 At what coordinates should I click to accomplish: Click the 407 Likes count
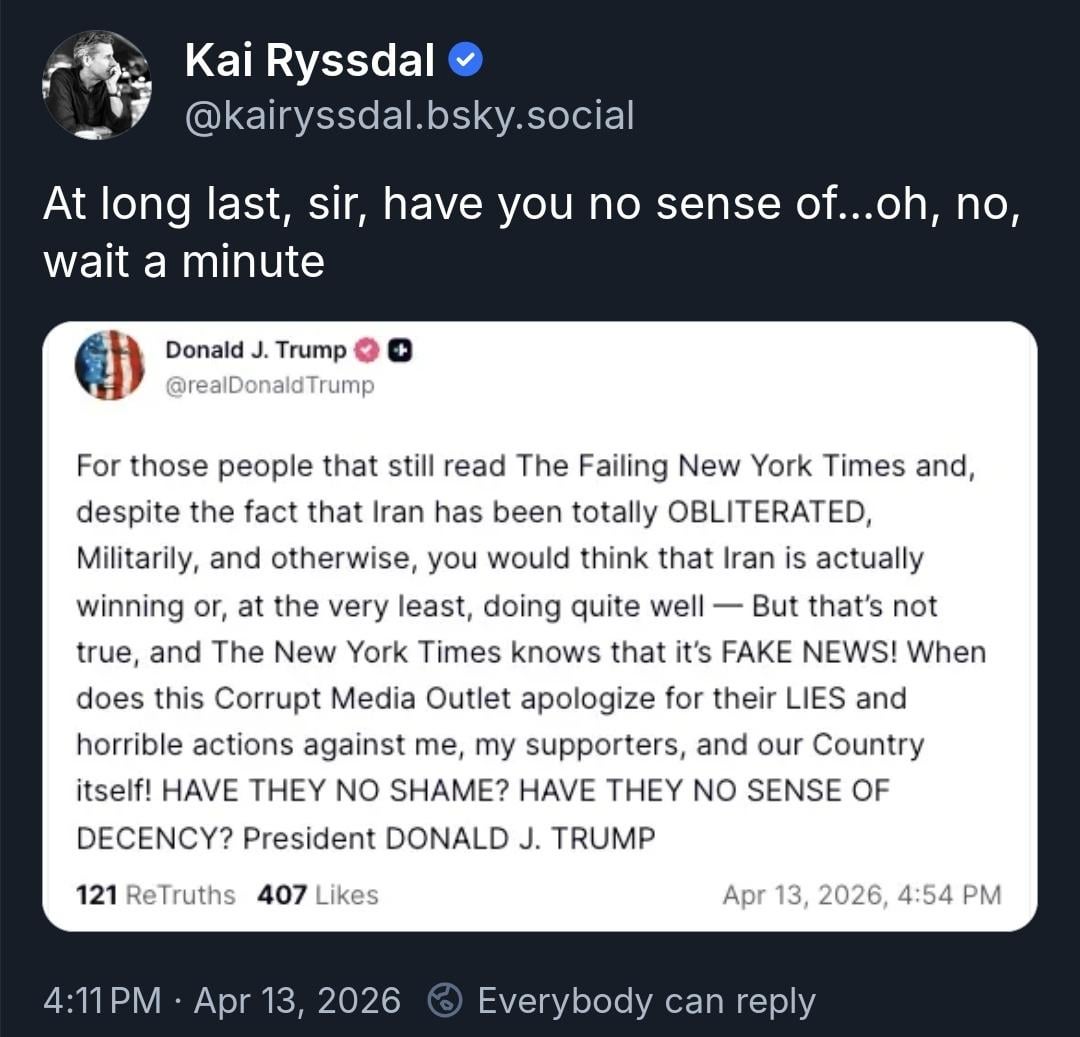tap(317, 894)
